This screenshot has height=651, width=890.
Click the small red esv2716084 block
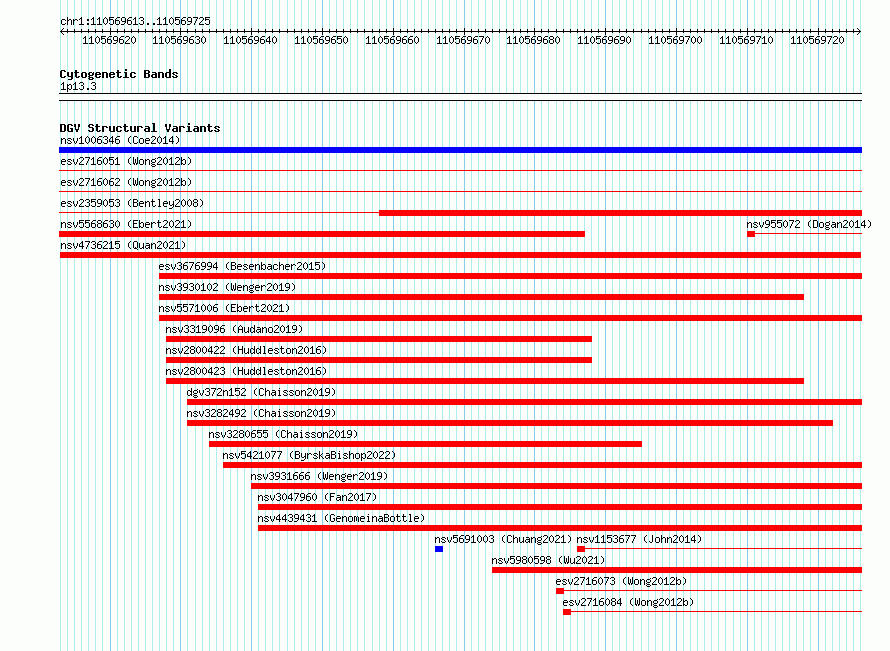pyautogui.click(x=566, y=612)
